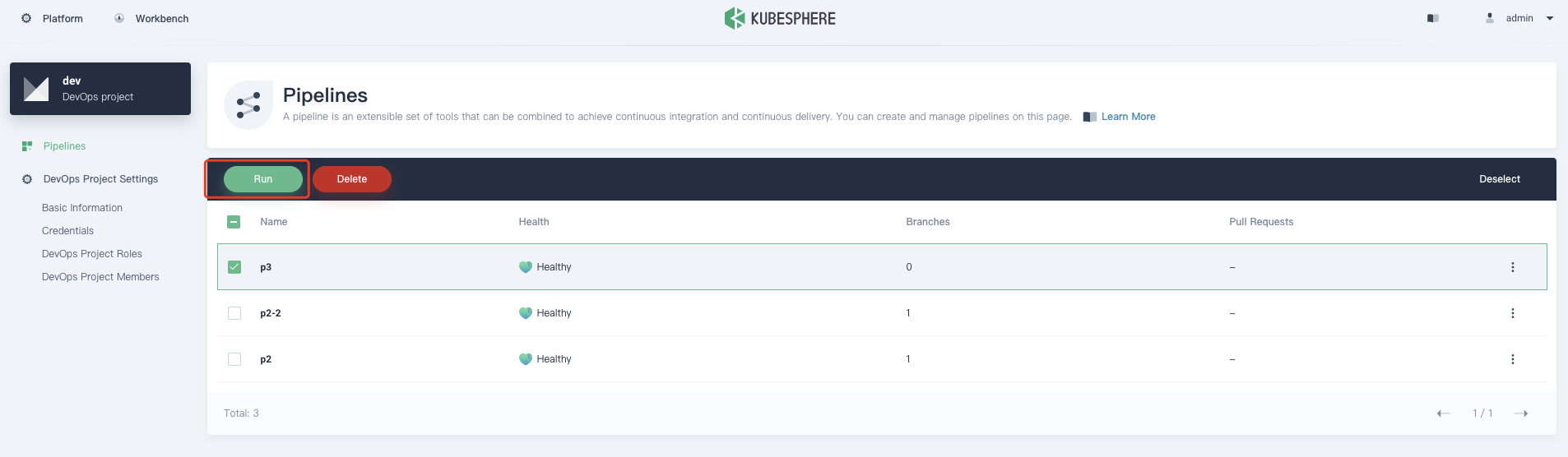Click Deselect in the action bar

click(x=1500, y=179)
